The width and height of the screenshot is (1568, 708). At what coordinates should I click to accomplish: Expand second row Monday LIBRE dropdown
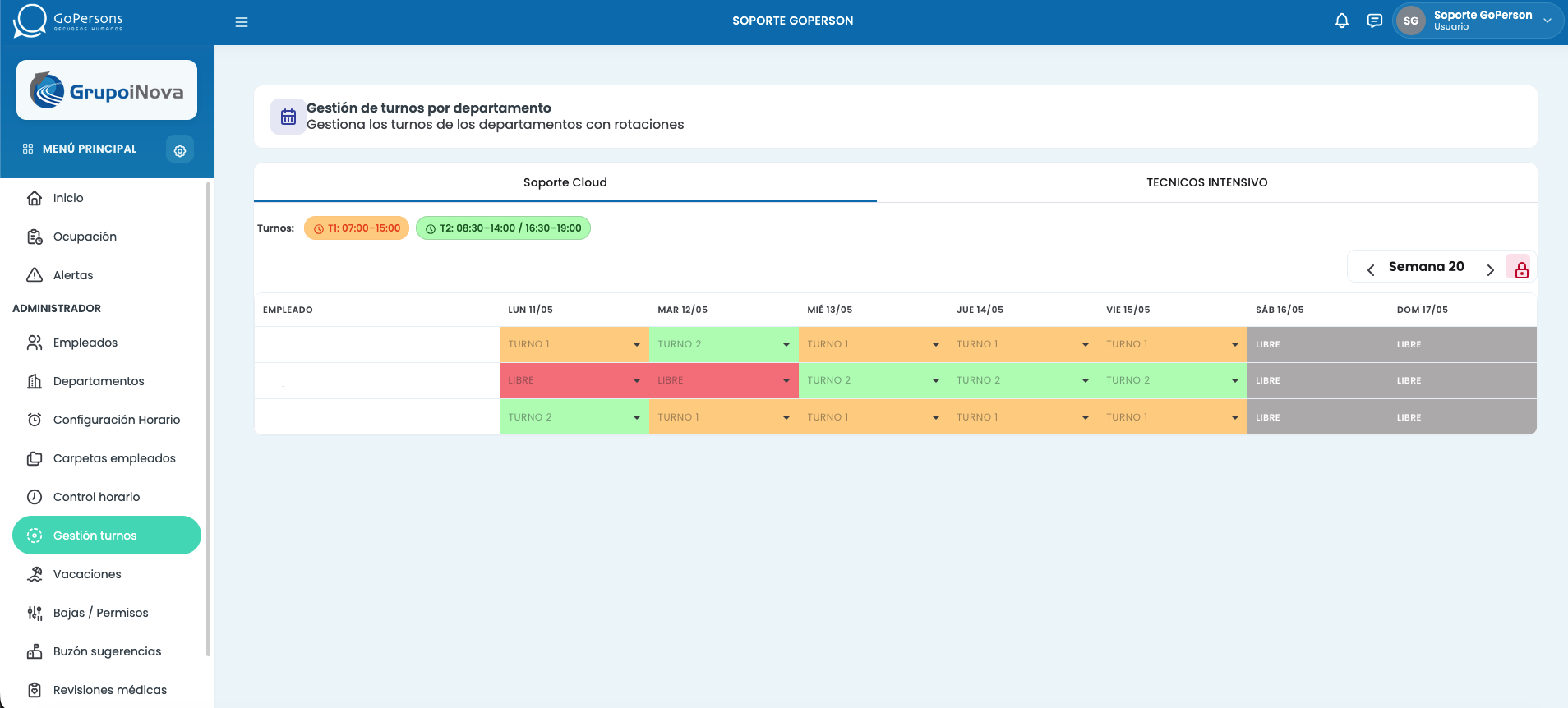tap(574, 380)
